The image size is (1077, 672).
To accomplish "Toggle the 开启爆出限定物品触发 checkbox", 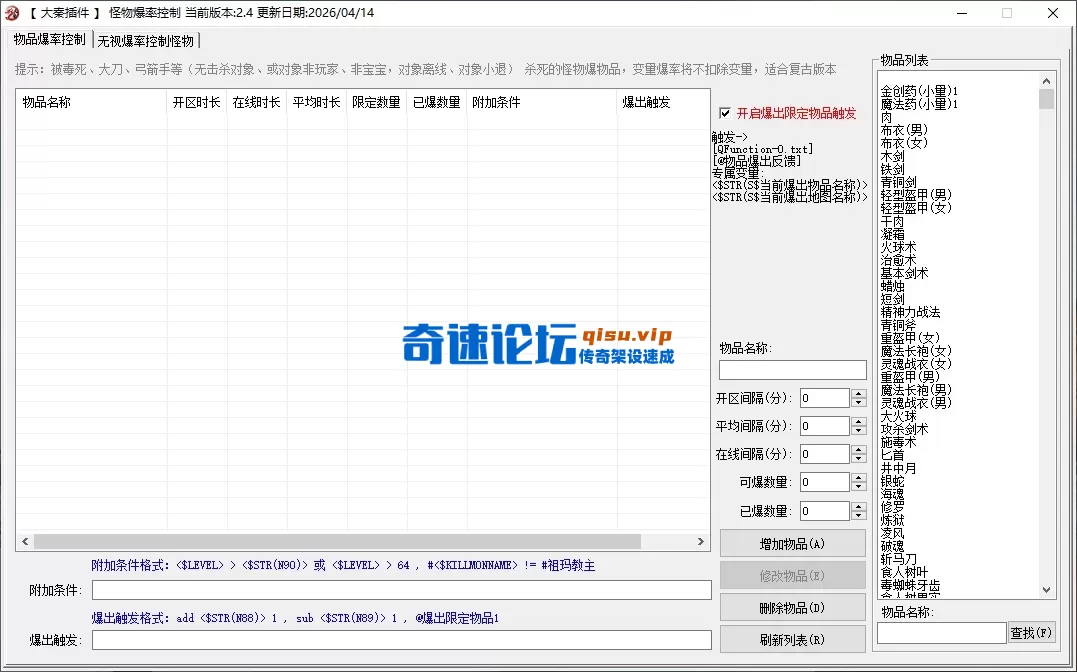I will [x=725, y=113].
